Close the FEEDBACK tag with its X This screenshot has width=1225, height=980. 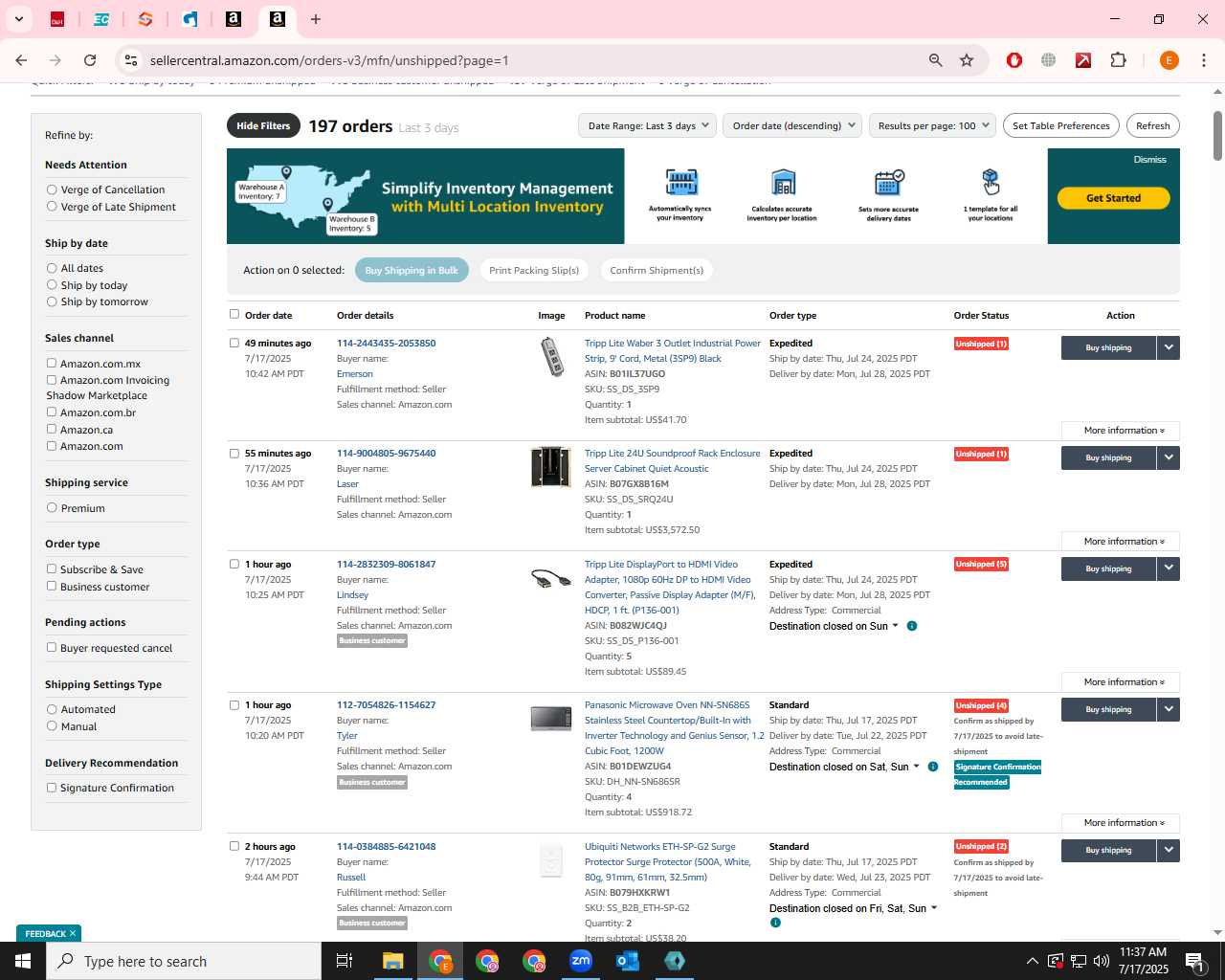click(x=73, y=933)
